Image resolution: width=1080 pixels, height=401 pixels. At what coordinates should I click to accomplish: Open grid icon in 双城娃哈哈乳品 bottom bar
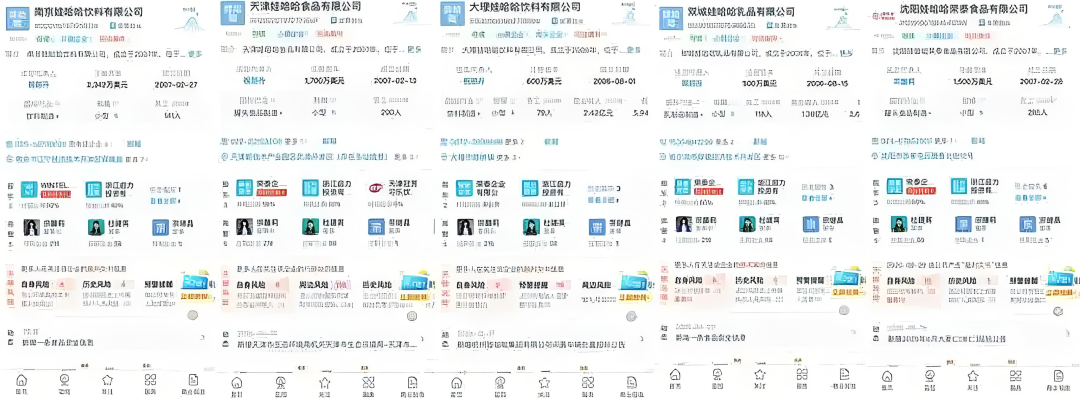click(x=802, y=374)
